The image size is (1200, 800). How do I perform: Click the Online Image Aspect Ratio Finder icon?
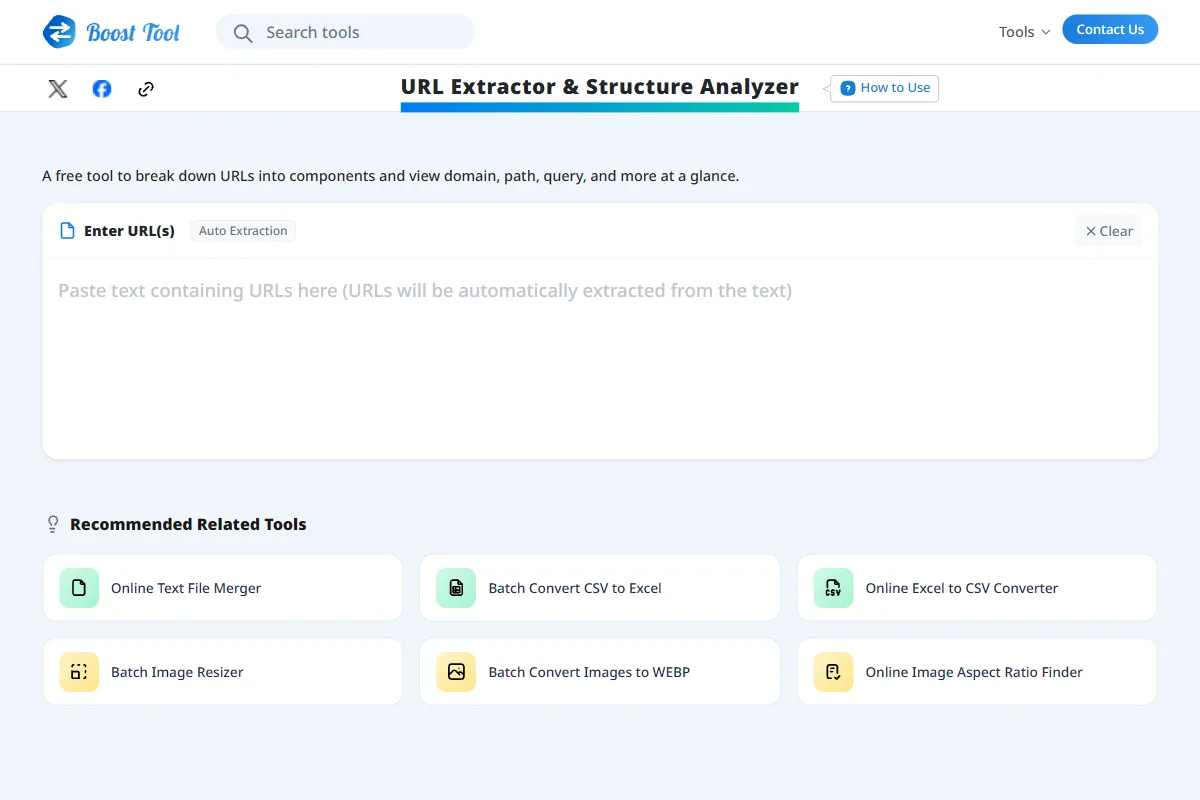click(833, 672)
